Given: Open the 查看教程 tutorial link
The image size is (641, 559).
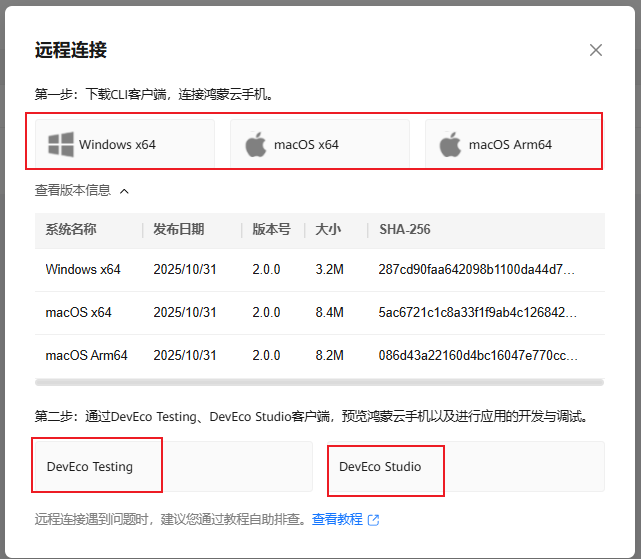Looking at the screenshot, I should pos(337,519).
